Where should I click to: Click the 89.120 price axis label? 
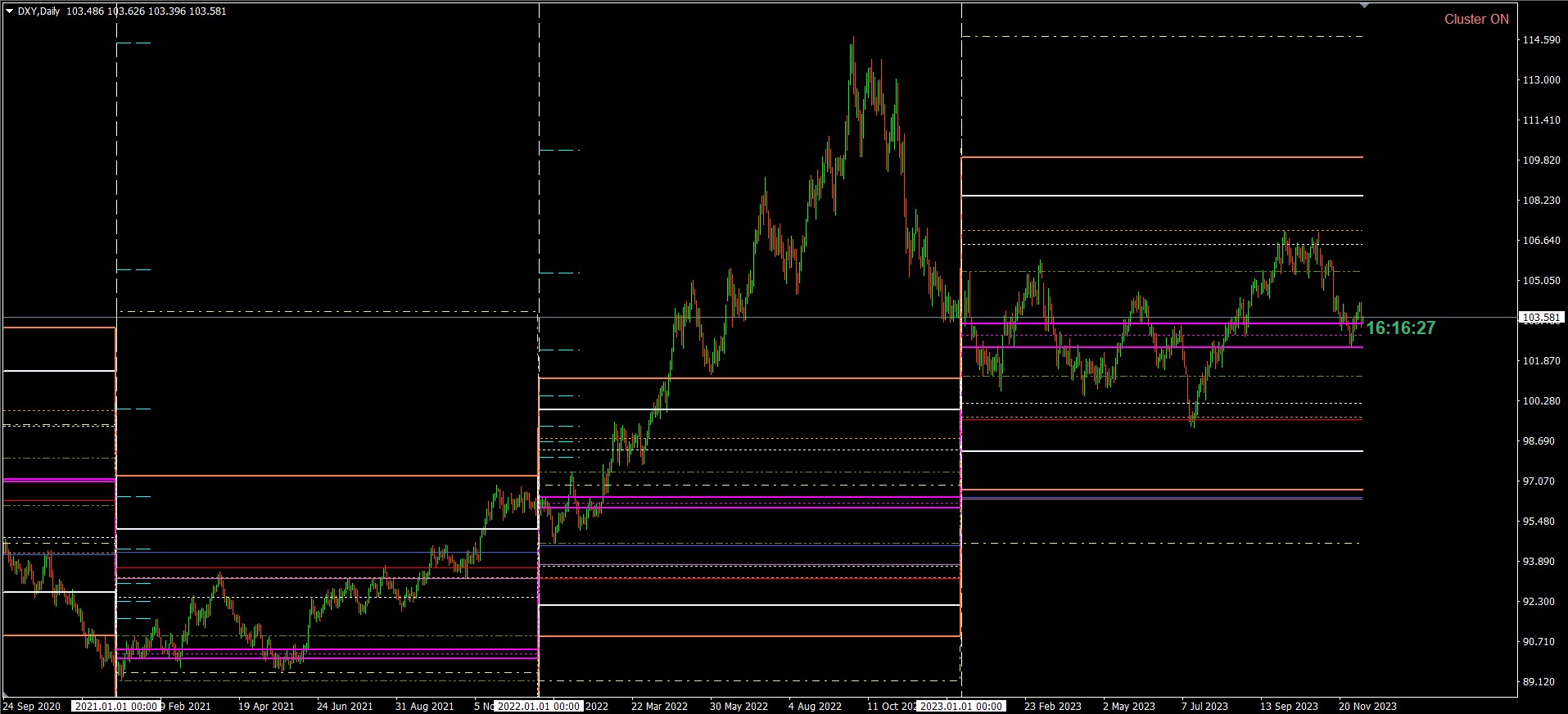click(x=1538, y=682)
